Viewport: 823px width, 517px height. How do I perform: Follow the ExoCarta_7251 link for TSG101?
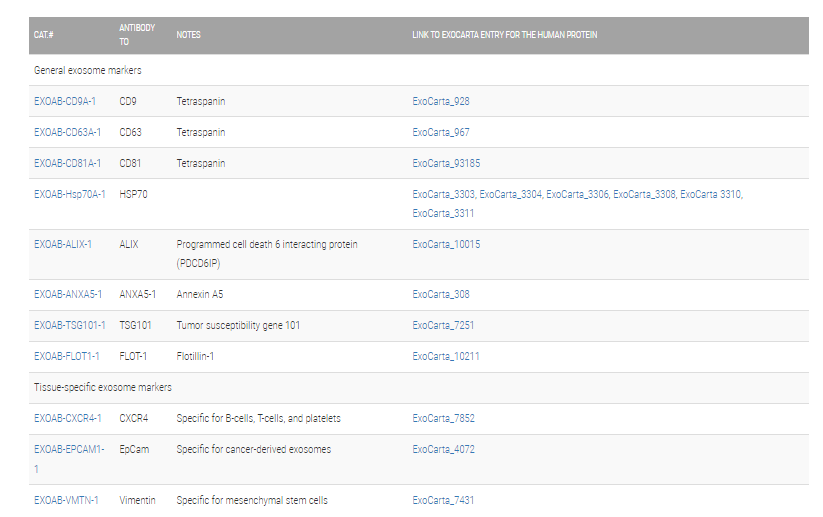pos(443,325)
